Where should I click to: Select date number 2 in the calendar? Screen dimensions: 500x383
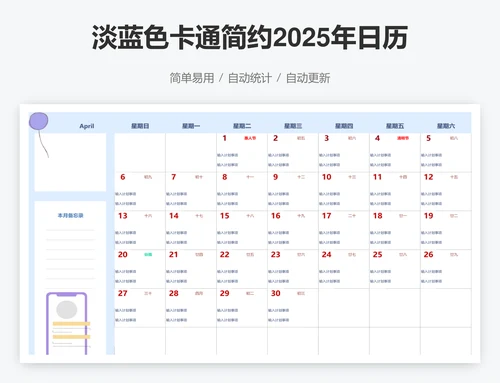point(275,138)
